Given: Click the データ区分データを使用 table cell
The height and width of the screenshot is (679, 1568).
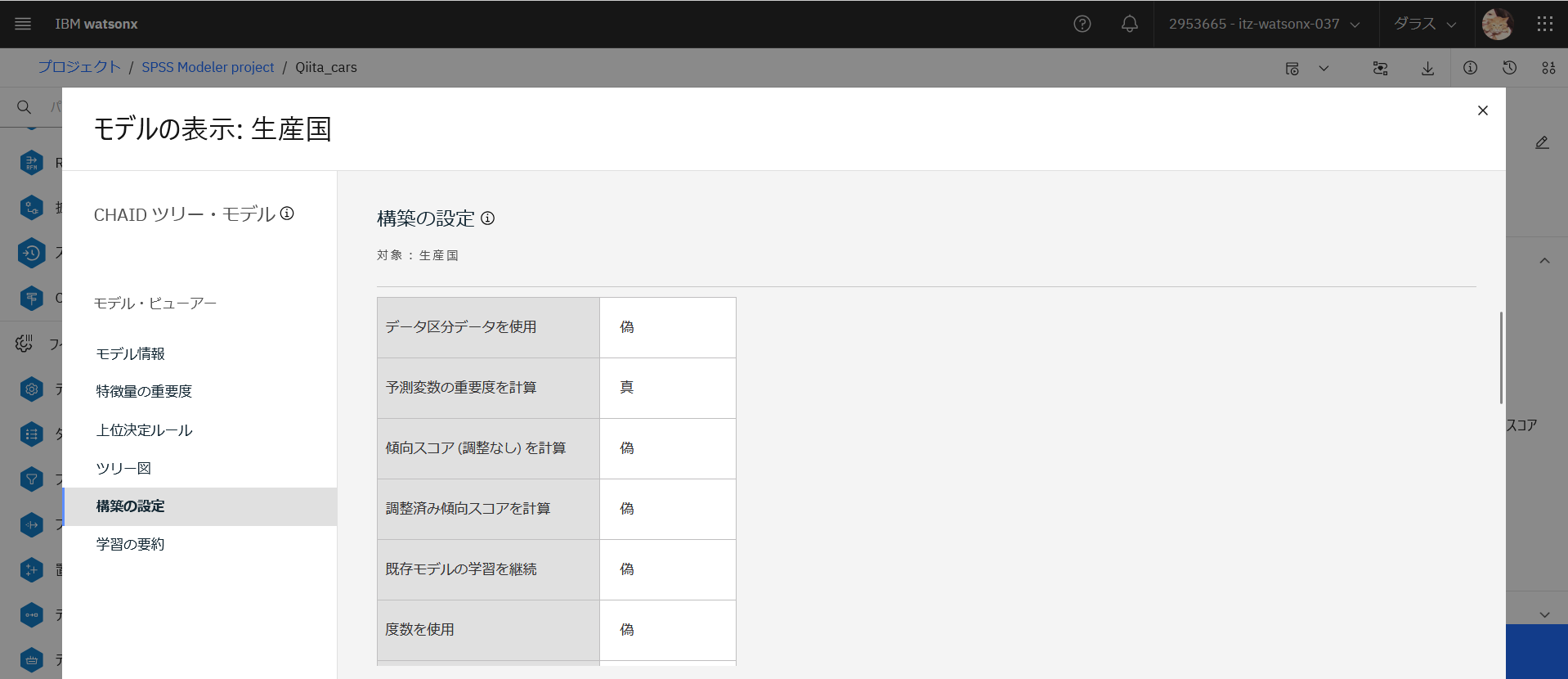Looking at the screenshot, I should (x=488, y=327).
